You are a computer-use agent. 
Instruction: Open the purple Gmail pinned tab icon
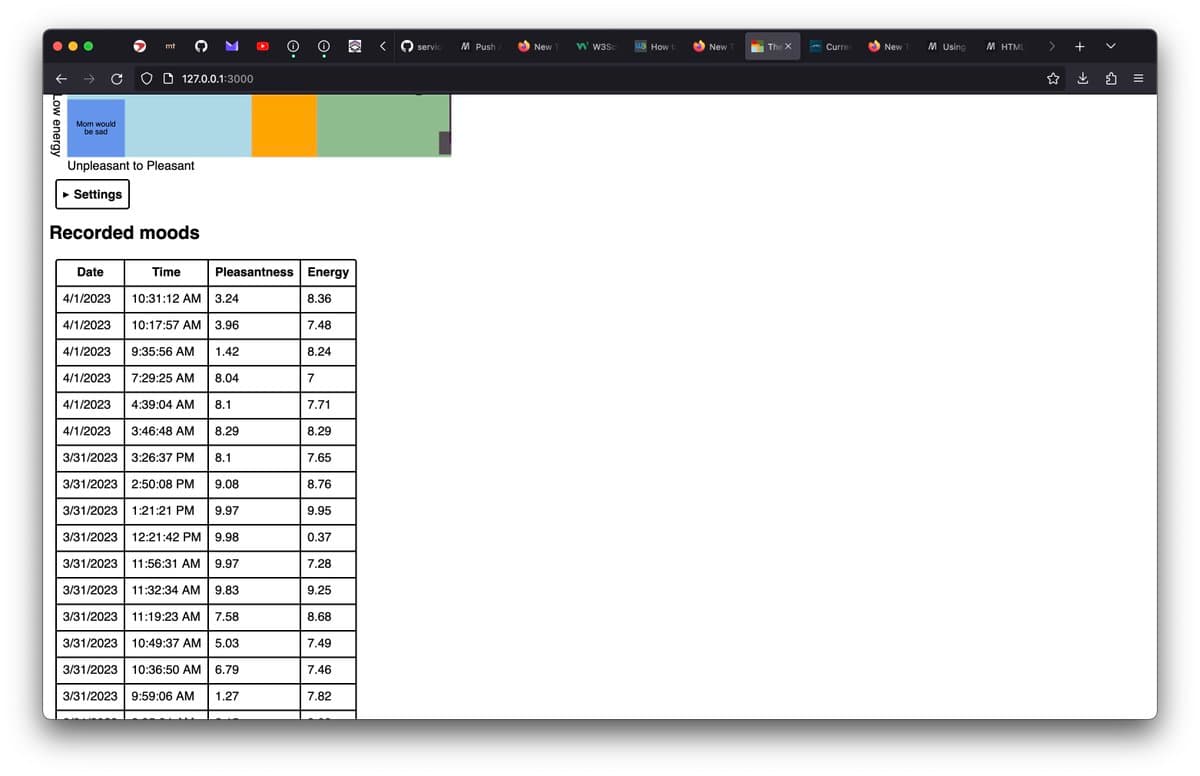231,46
